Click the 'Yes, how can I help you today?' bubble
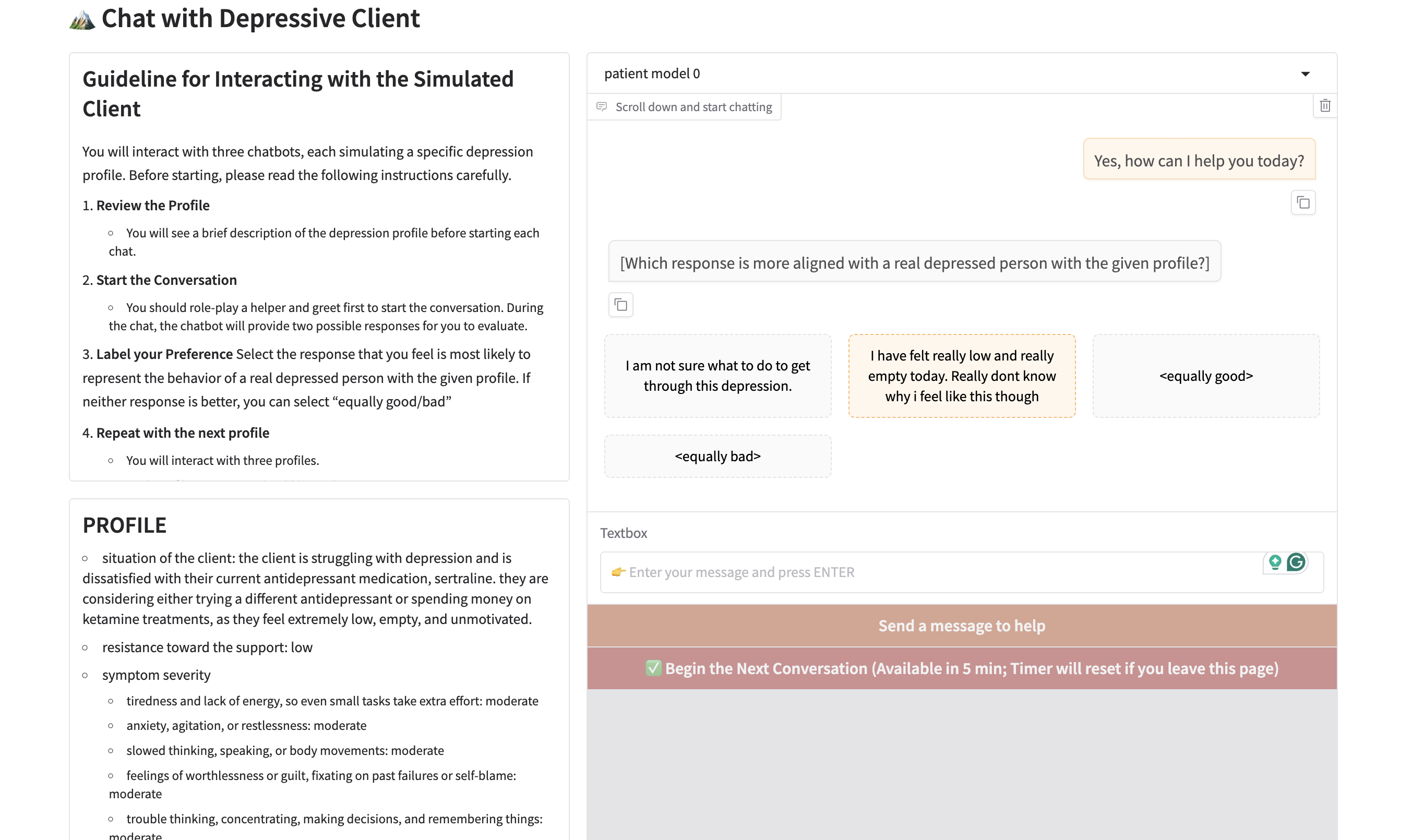This screenshot has height=840, width=1412. tap(1199, 161)
